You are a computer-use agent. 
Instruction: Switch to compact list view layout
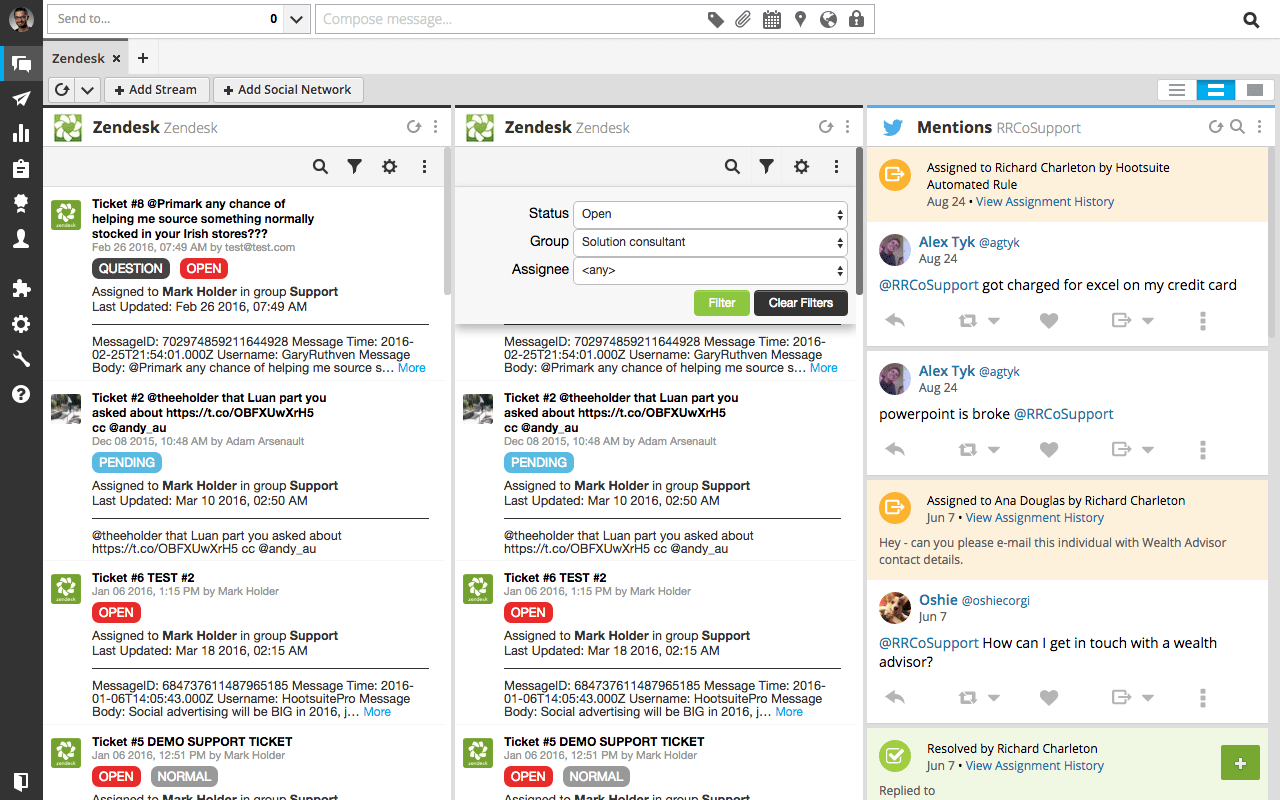pyautogui.click(x=1177, y=90)
